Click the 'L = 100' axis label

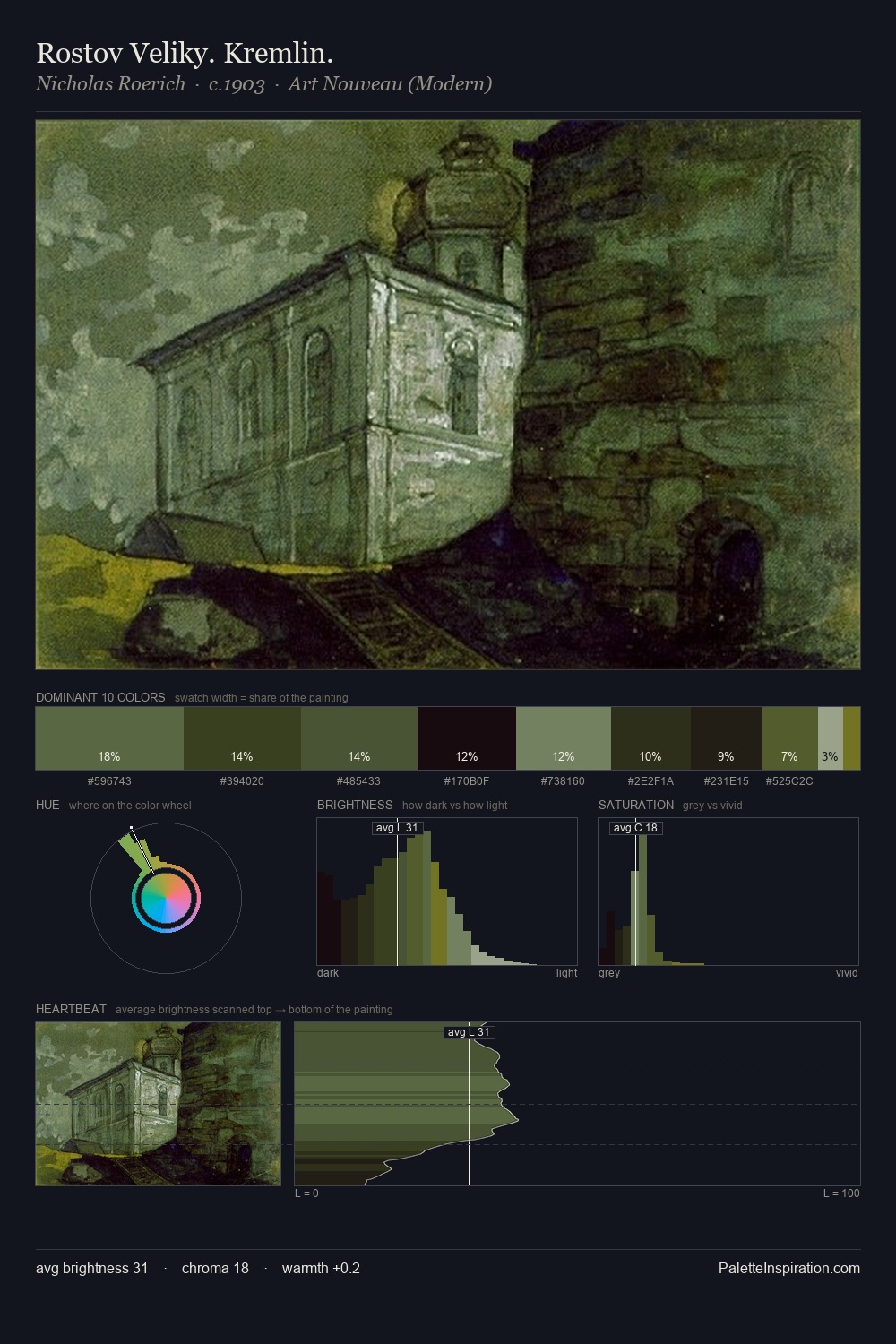[x=841, y=1193]
